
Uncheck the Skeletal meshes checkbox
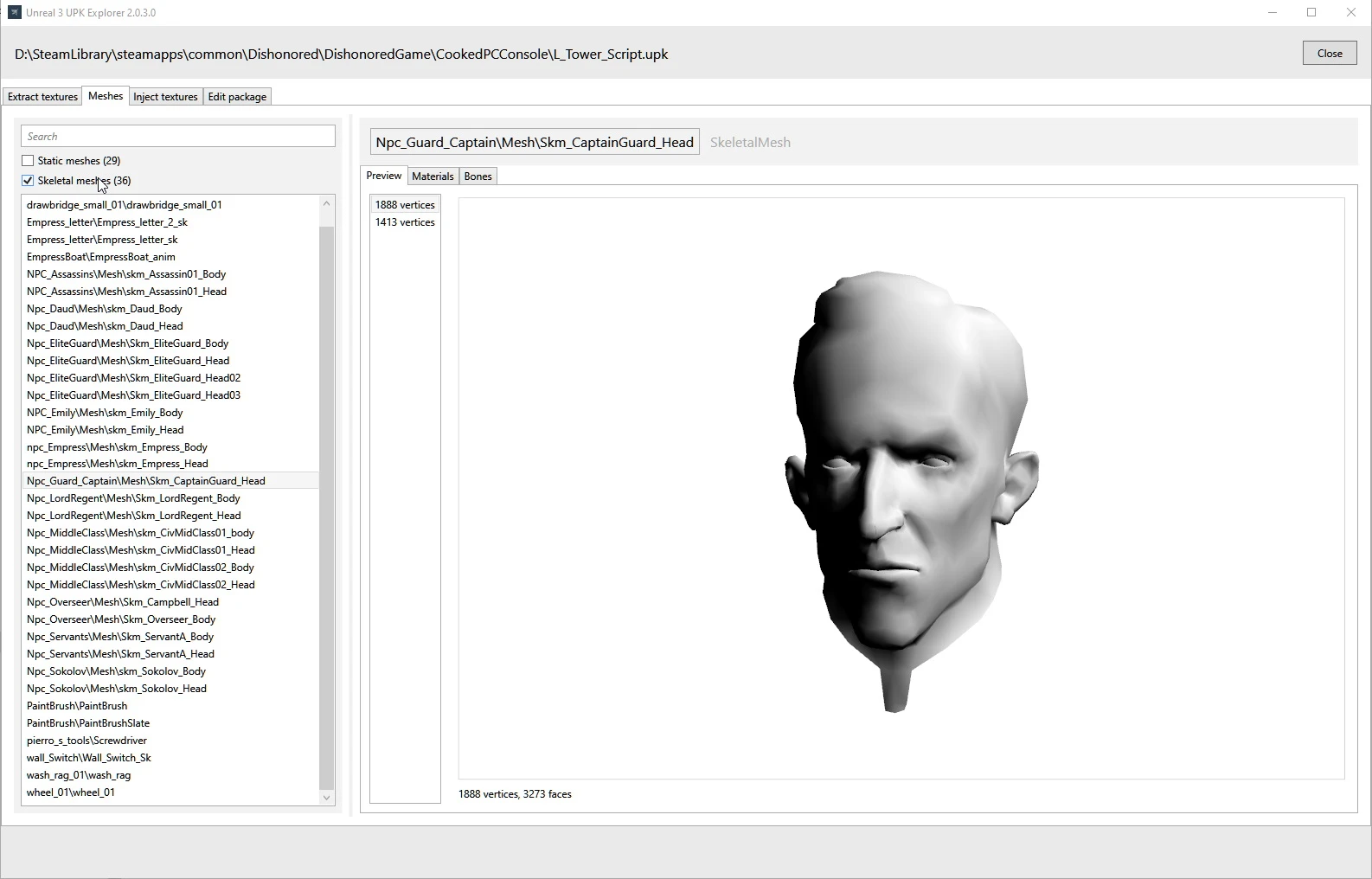28,181
